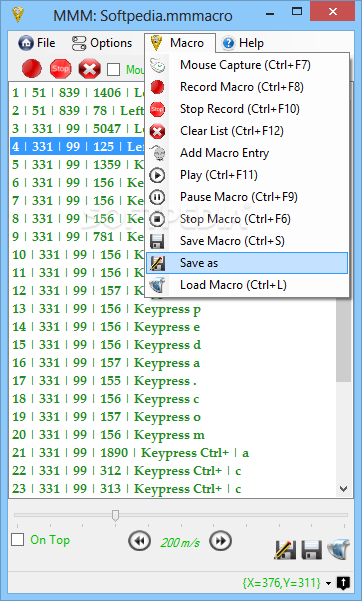Viewport: 362px width, 601px height.
Task: Click the red Record toolbar button
Action: [x=32, y=69]
